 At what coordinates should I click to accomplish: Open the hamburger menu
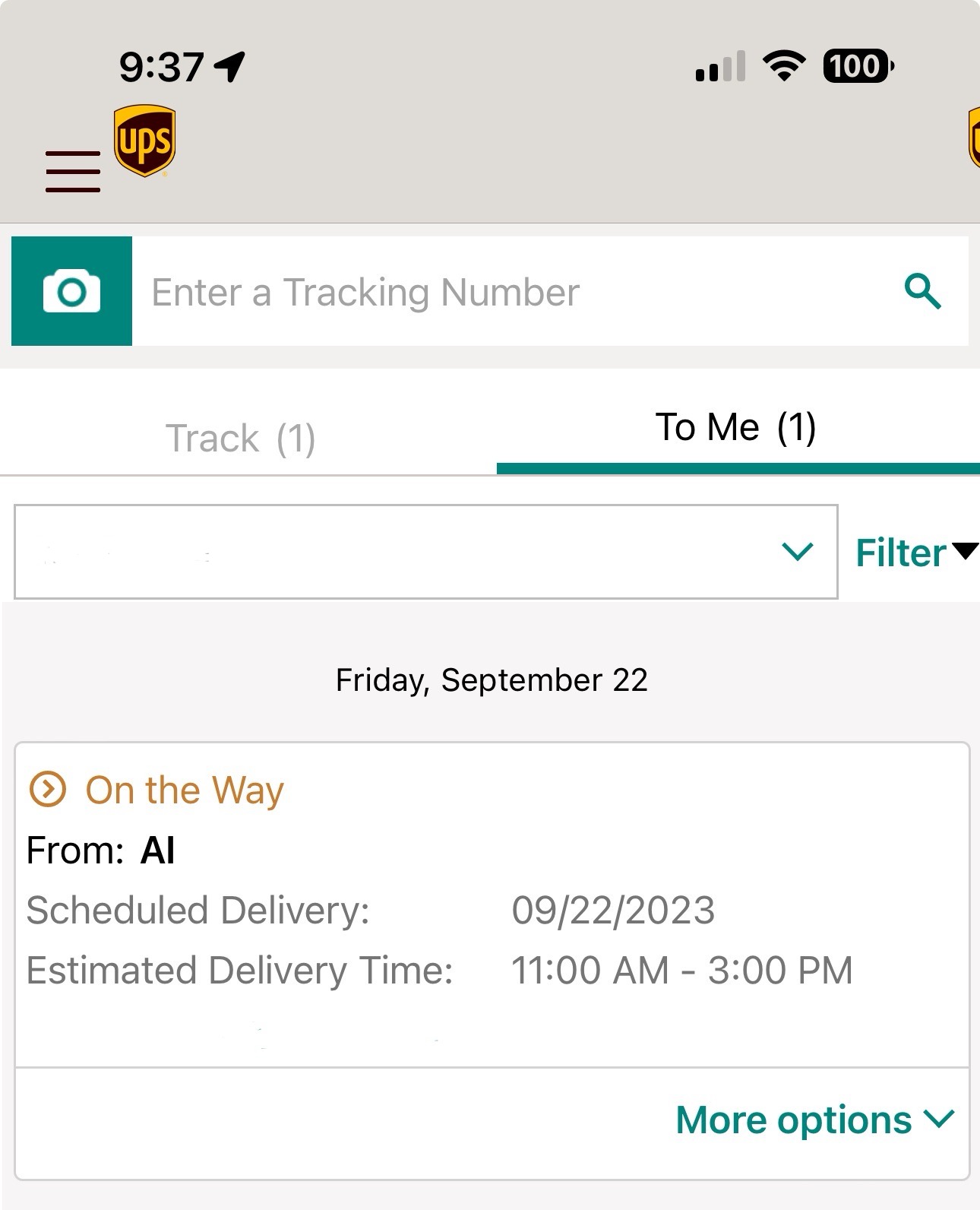tap(73, 171)
